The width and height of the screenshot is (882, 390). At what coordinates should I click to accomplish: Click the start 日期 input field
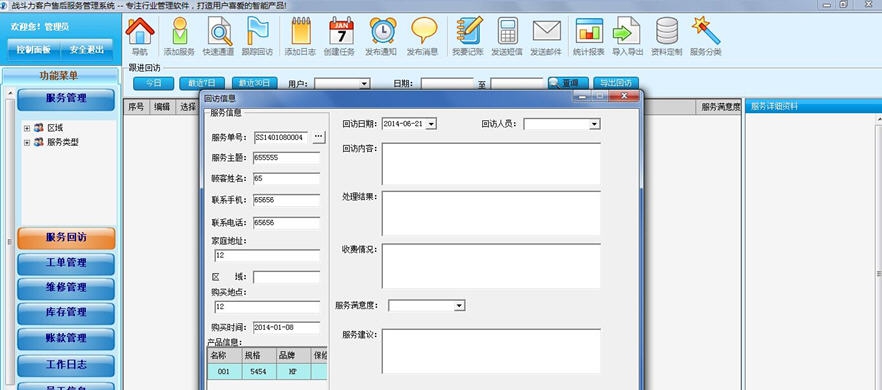447,84
